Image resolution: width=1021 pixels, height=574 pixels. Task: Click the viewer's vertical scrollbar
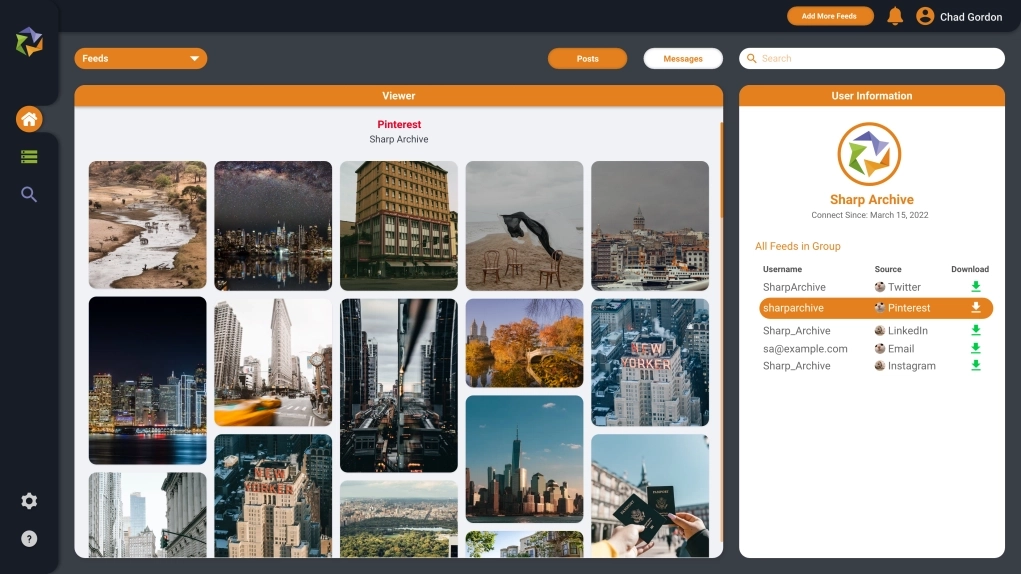pos(721,170)
